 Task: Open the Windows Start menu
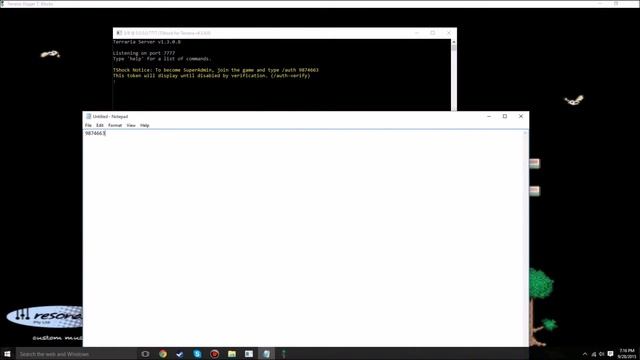click(x=7, y=354)
